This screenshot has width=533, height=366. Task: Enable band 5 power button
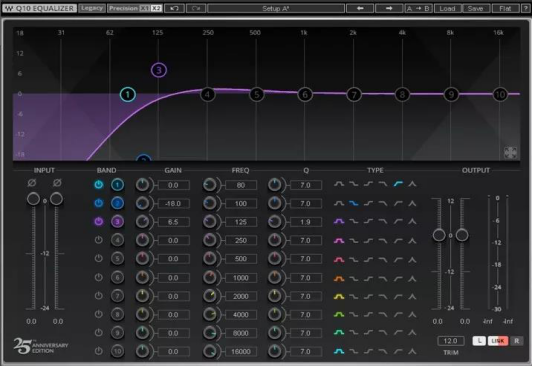[99, 258]
